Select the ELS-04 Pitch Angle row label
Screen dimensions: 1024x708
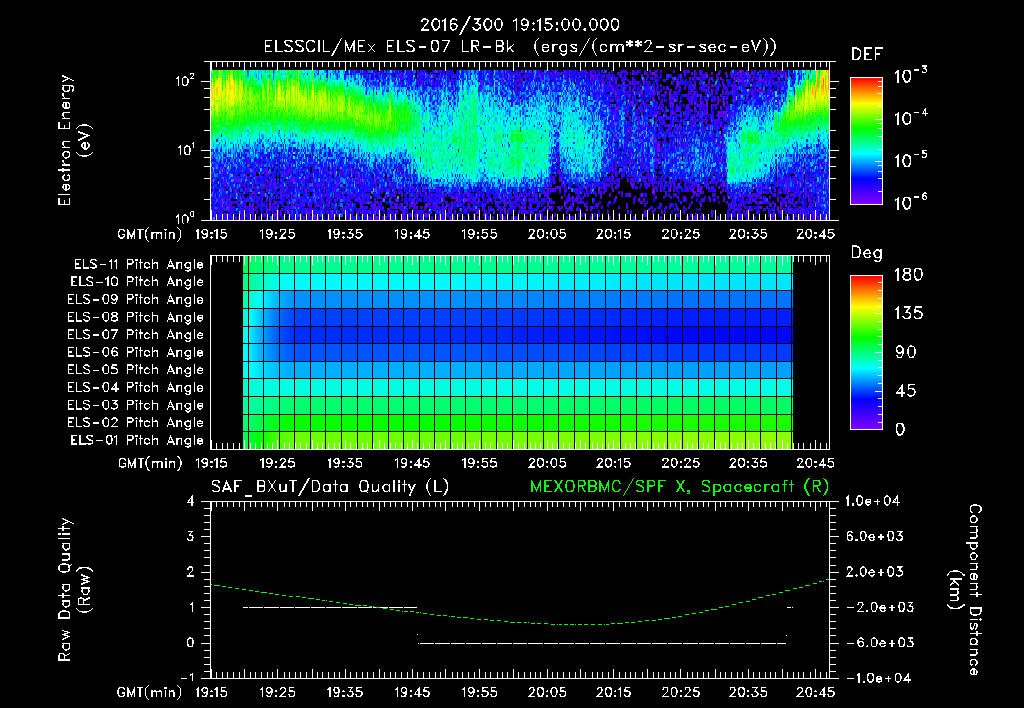pyautogui.click(x=135, y=387)
